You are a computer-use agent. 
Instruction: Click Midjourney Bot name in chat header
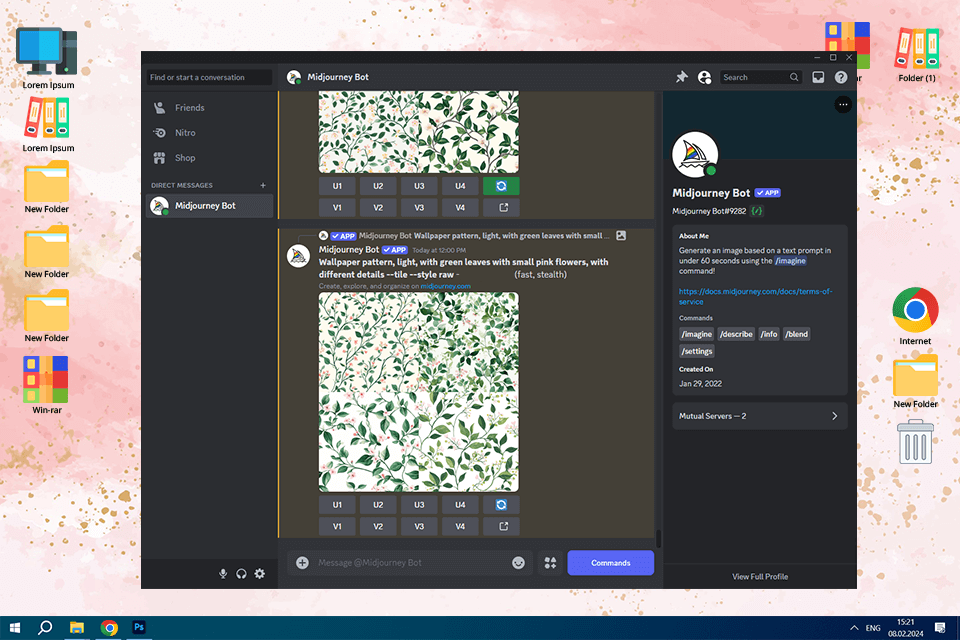pyautogui.click(x=338, y=77)
